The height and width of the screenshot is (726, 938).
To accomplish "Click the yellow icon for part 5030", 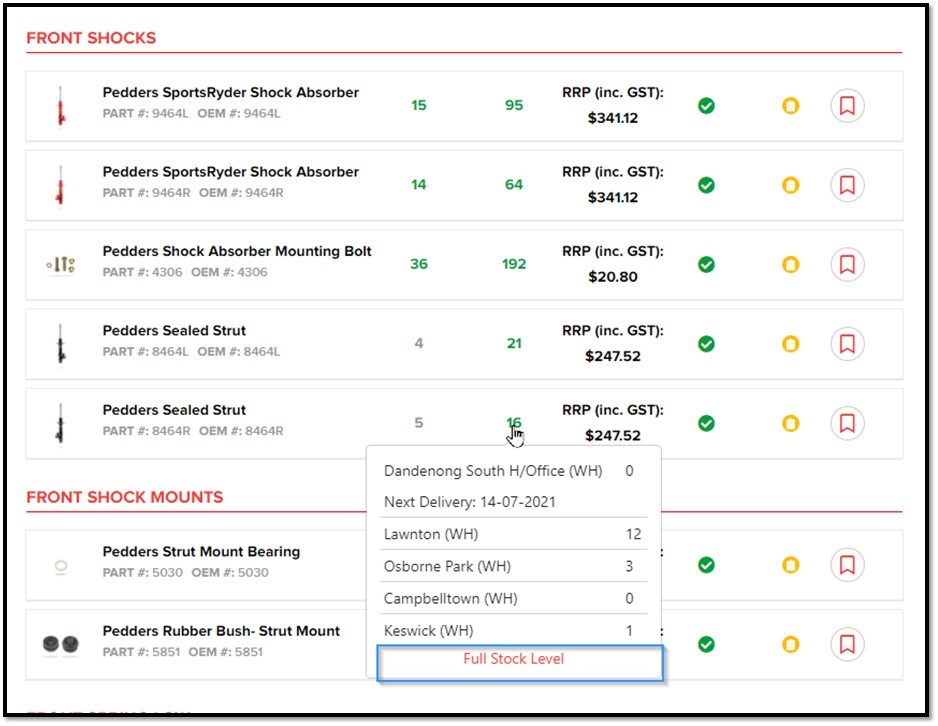I will [790, 565].
